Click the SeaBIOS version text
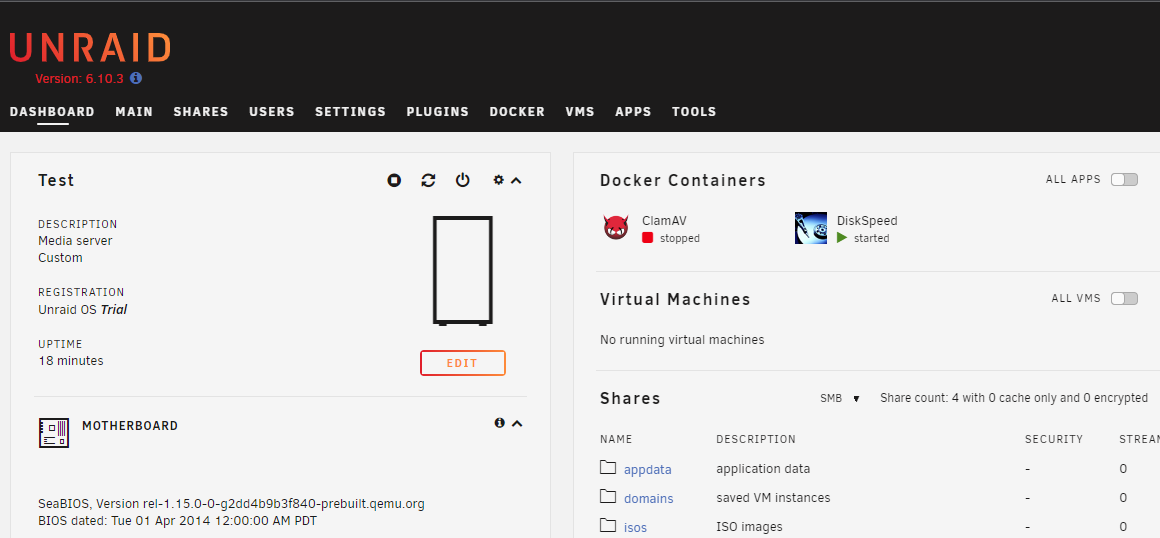Screen dimensions: 1160x538 pyautogui.click(x=232, y=504)
